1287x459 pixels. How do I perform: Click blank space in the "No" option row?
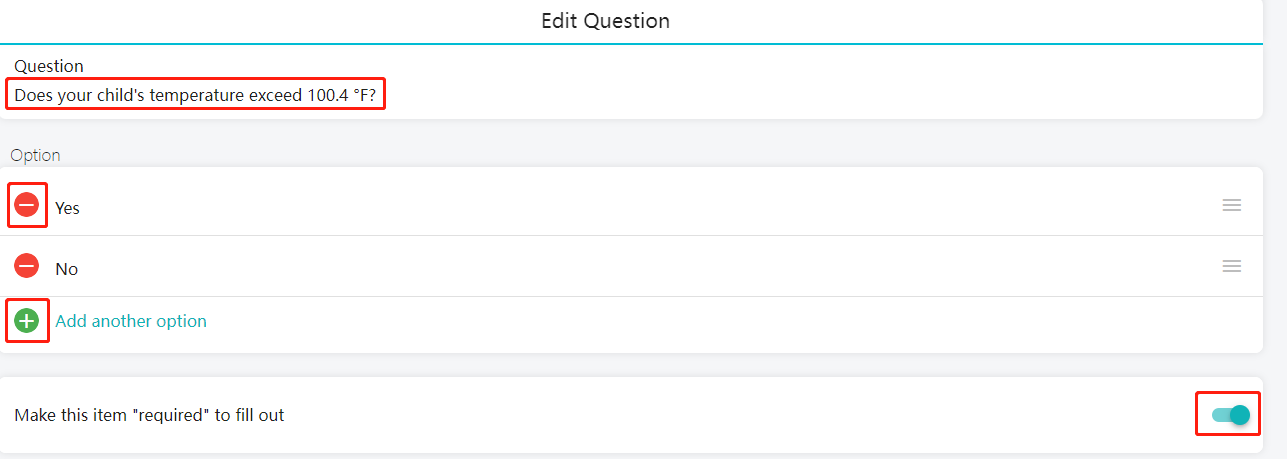pos(640,267)
